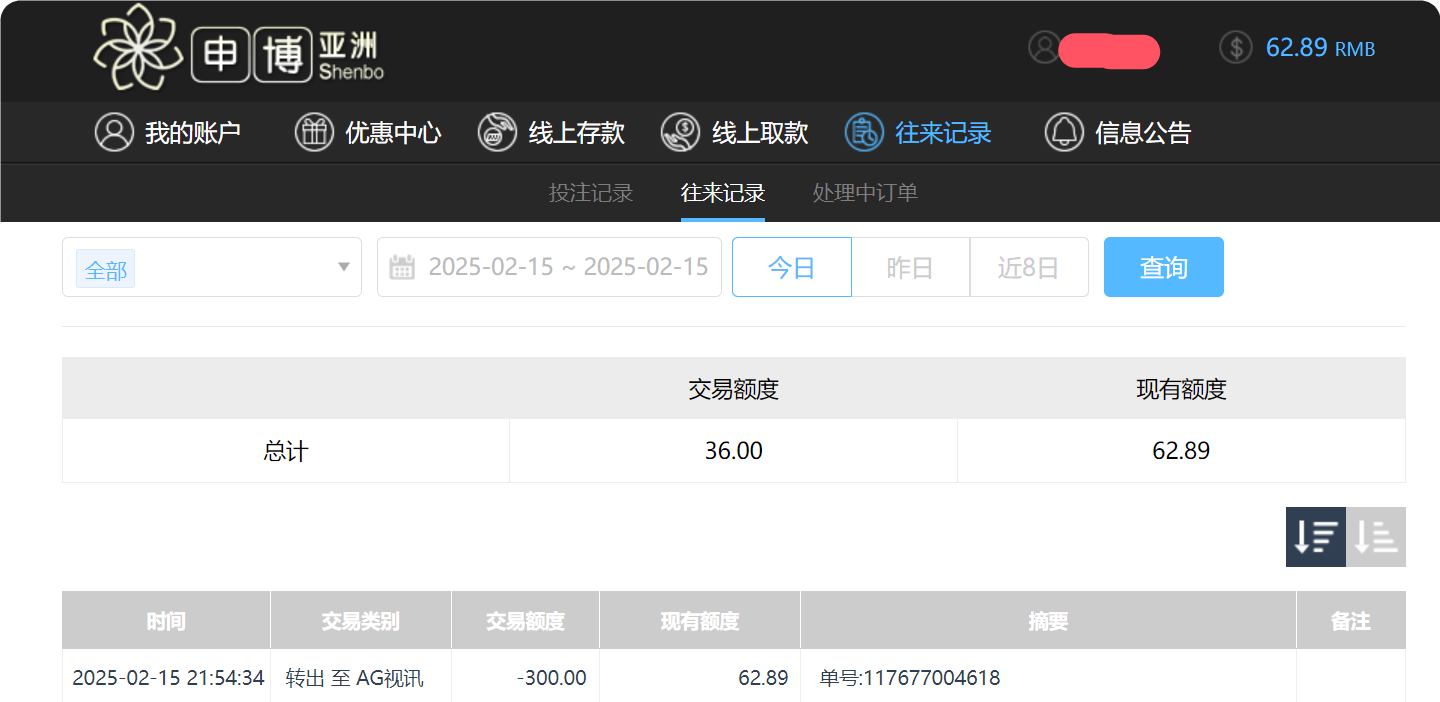1440x702 pixels.
Task: Select the 今日 filter option
Action: click(791, 267)
